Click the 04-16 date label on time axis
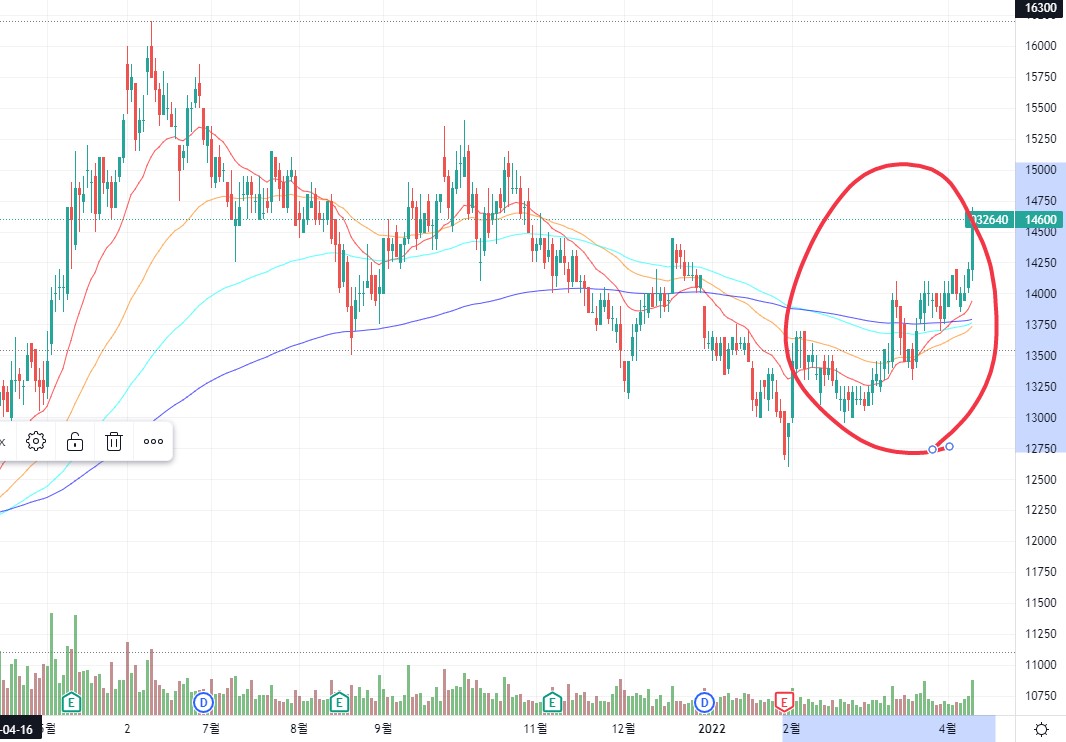 click(x=18, y=730)
